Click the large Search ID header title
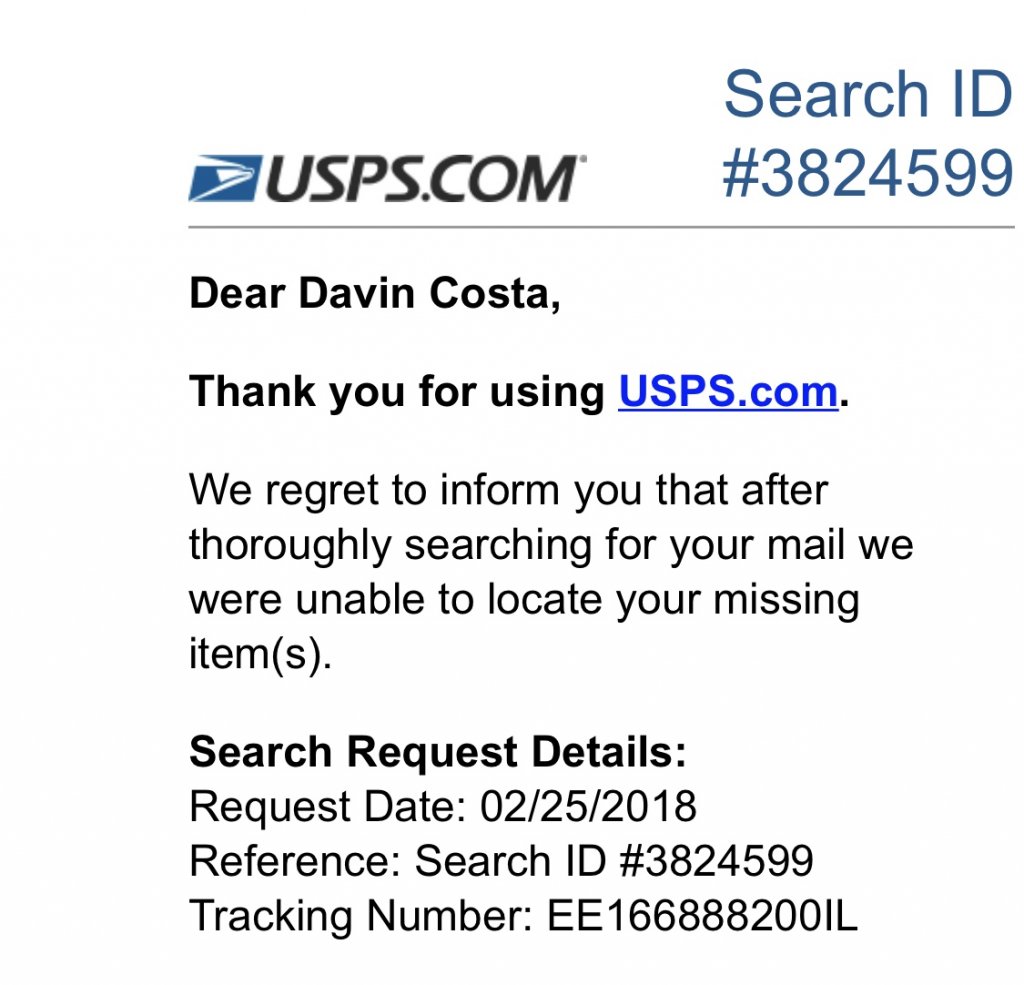This screenshot has width=1024, height=985. click(x=867, y=95)
